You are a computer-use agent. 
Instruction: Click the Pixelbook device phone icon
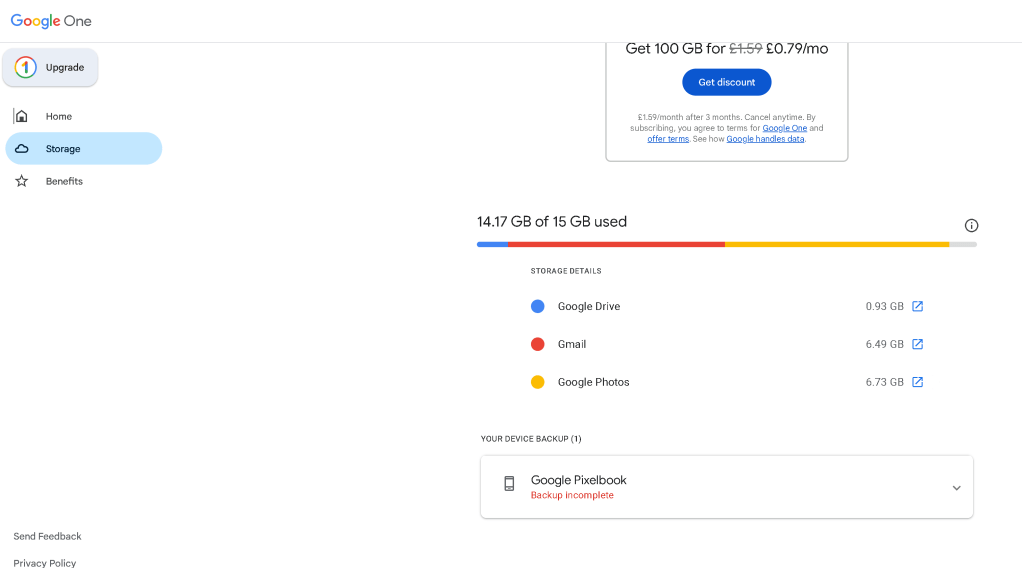click(509, 483)
